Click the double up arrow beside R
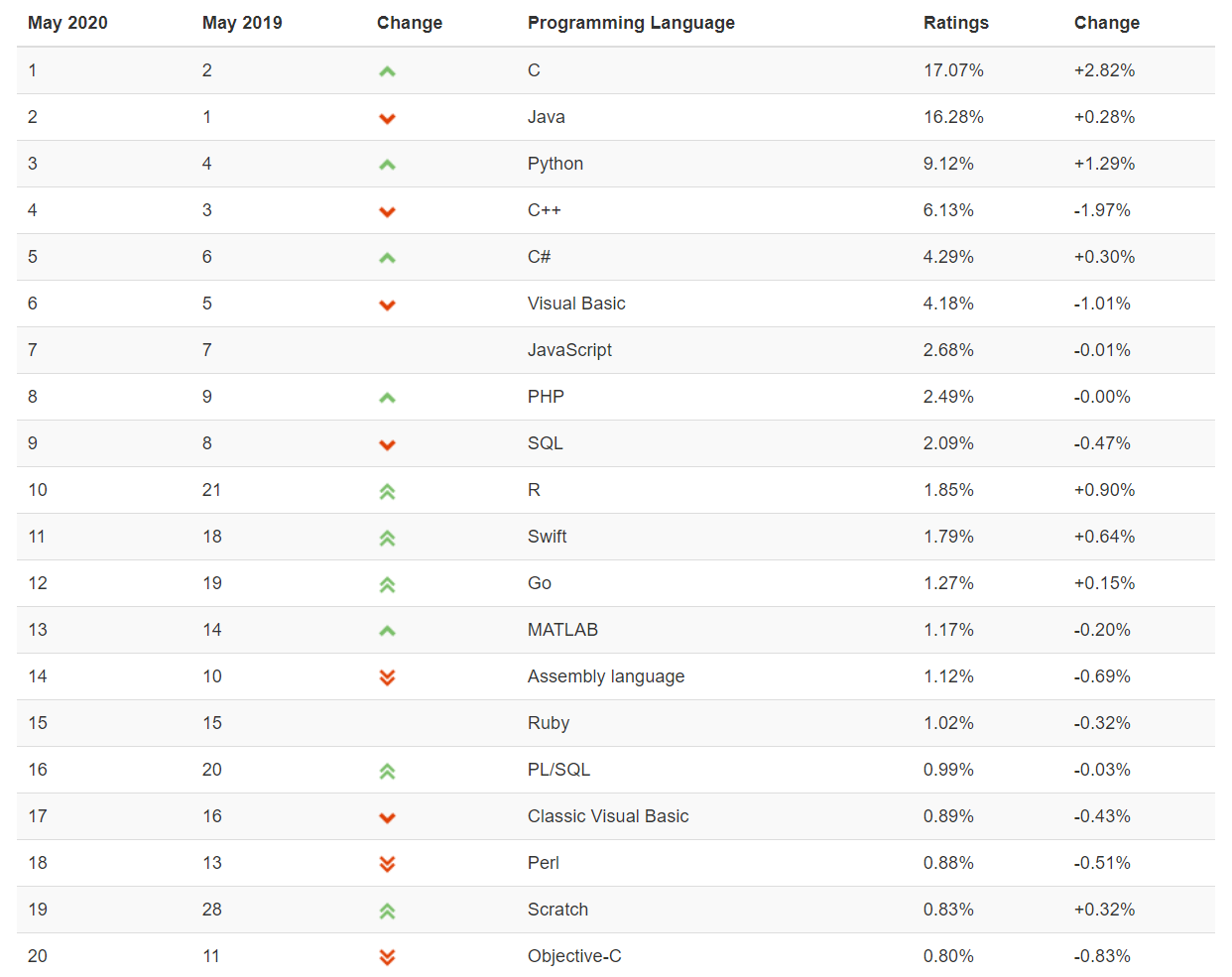 pyautogui.click(x=387, y=491)
